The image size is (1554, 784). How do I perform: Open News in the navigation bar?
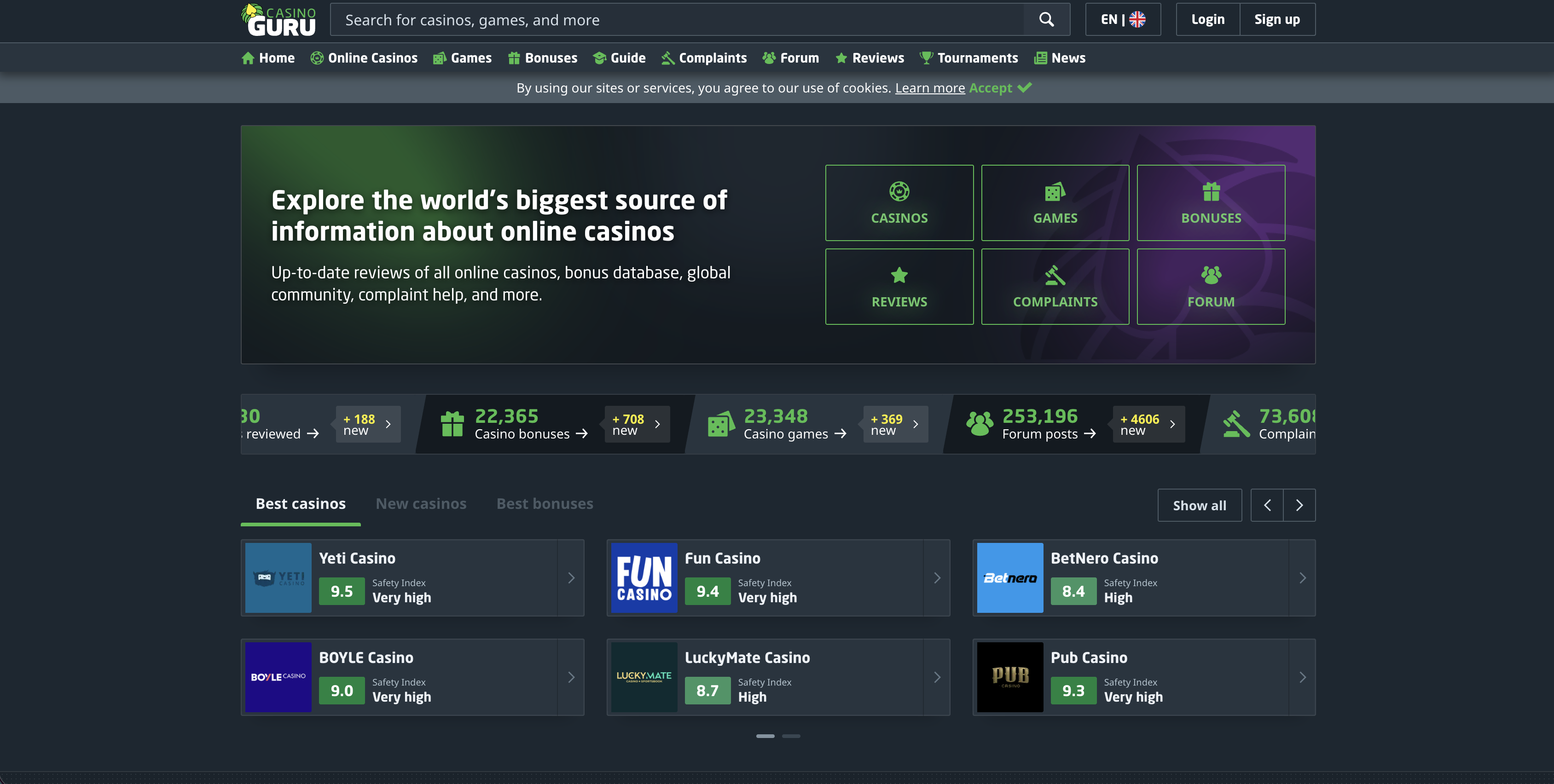pyautogui.click(x=1060, y=58)
